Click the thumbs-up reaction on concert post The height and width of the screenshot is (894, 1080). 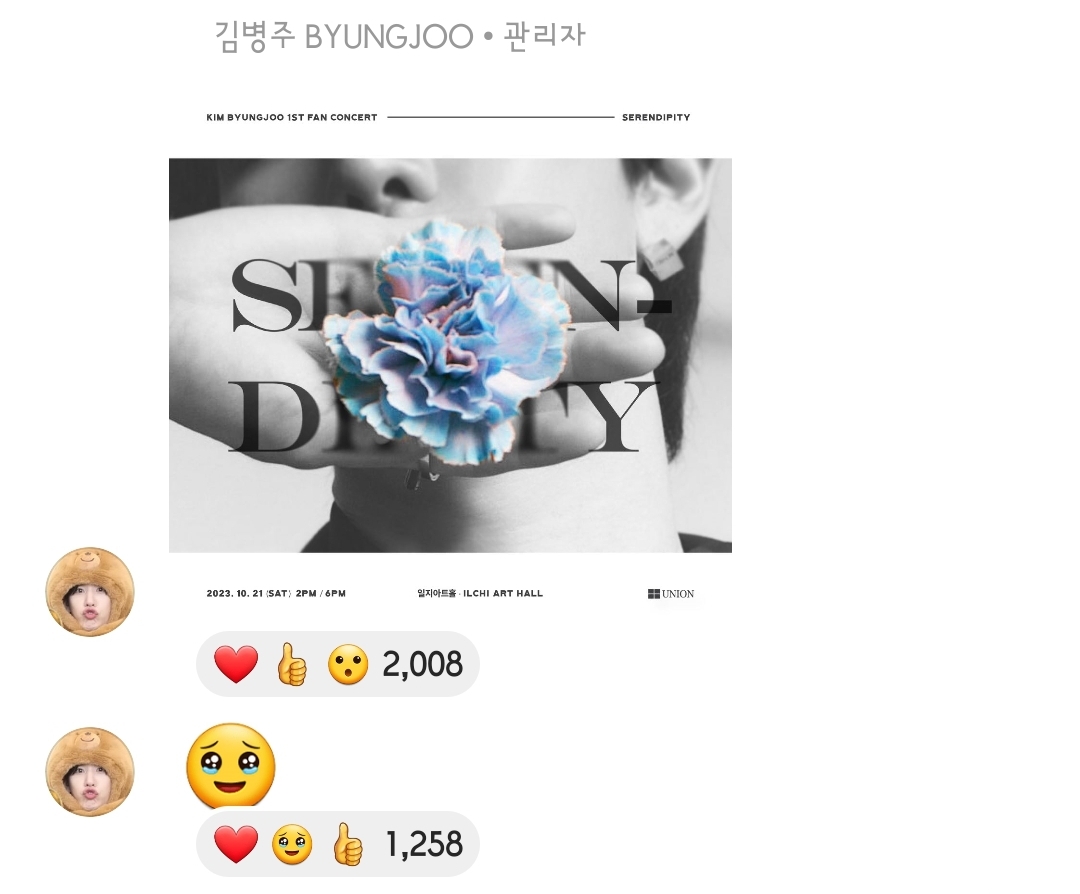(x=292, y=664)
